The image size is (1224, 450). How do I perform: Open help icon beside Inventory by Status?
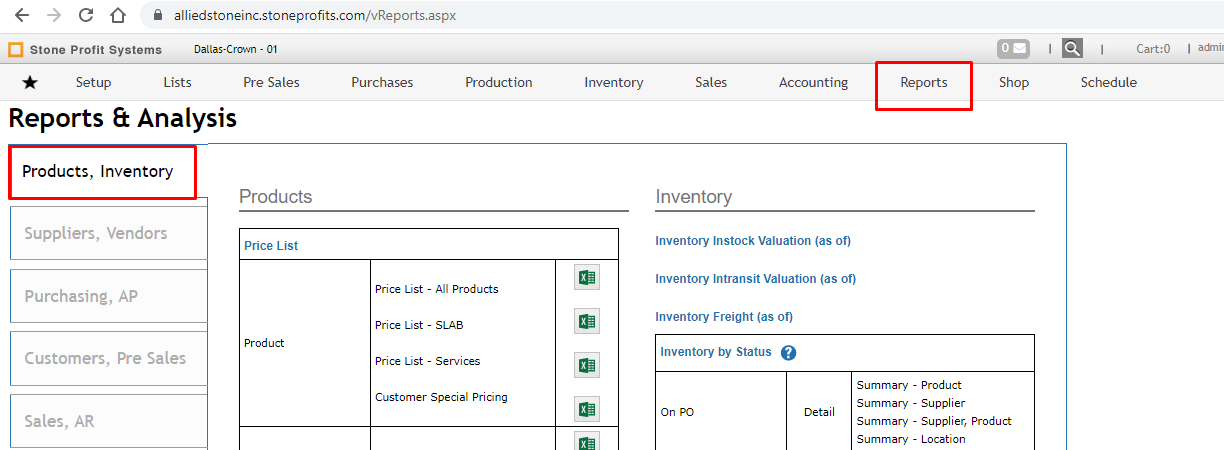pyautogui.click(x=788, y=353)
